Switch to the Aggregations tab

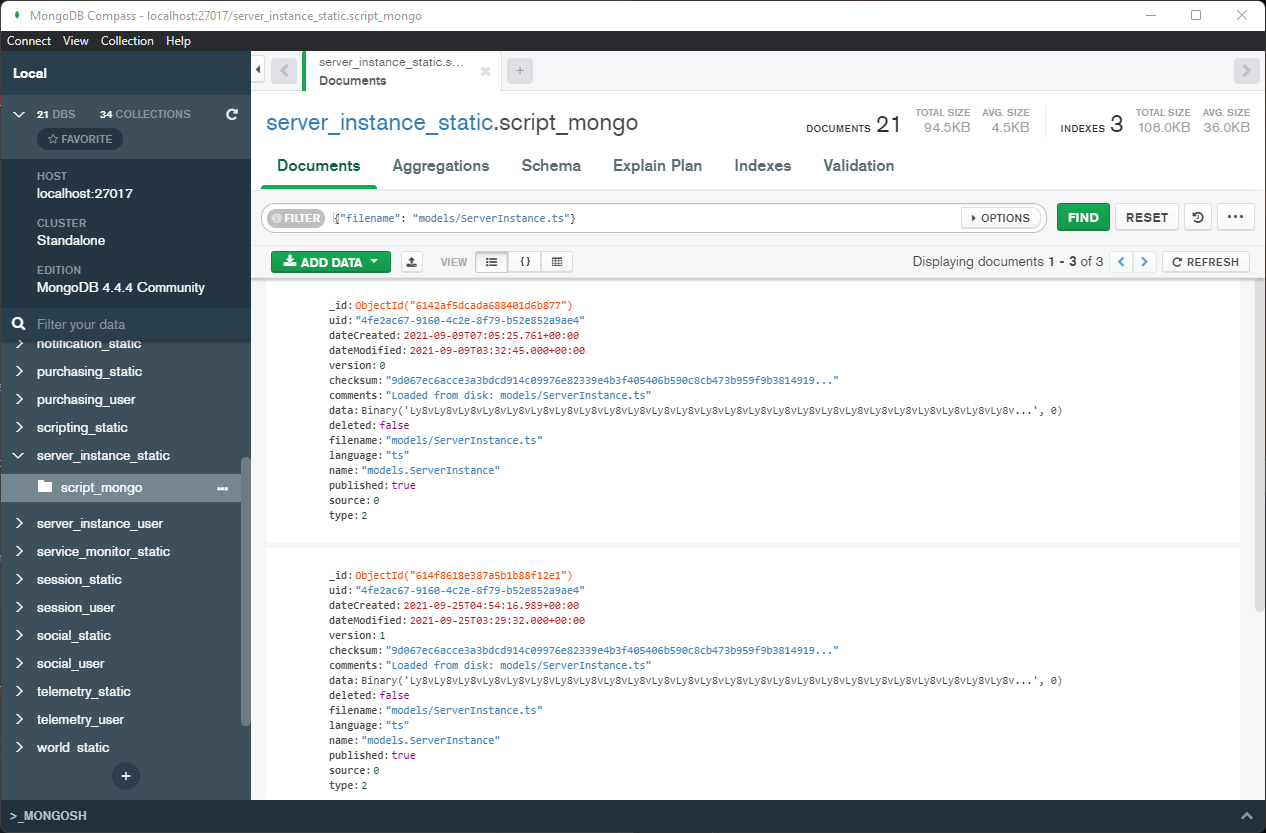(441, 166)
